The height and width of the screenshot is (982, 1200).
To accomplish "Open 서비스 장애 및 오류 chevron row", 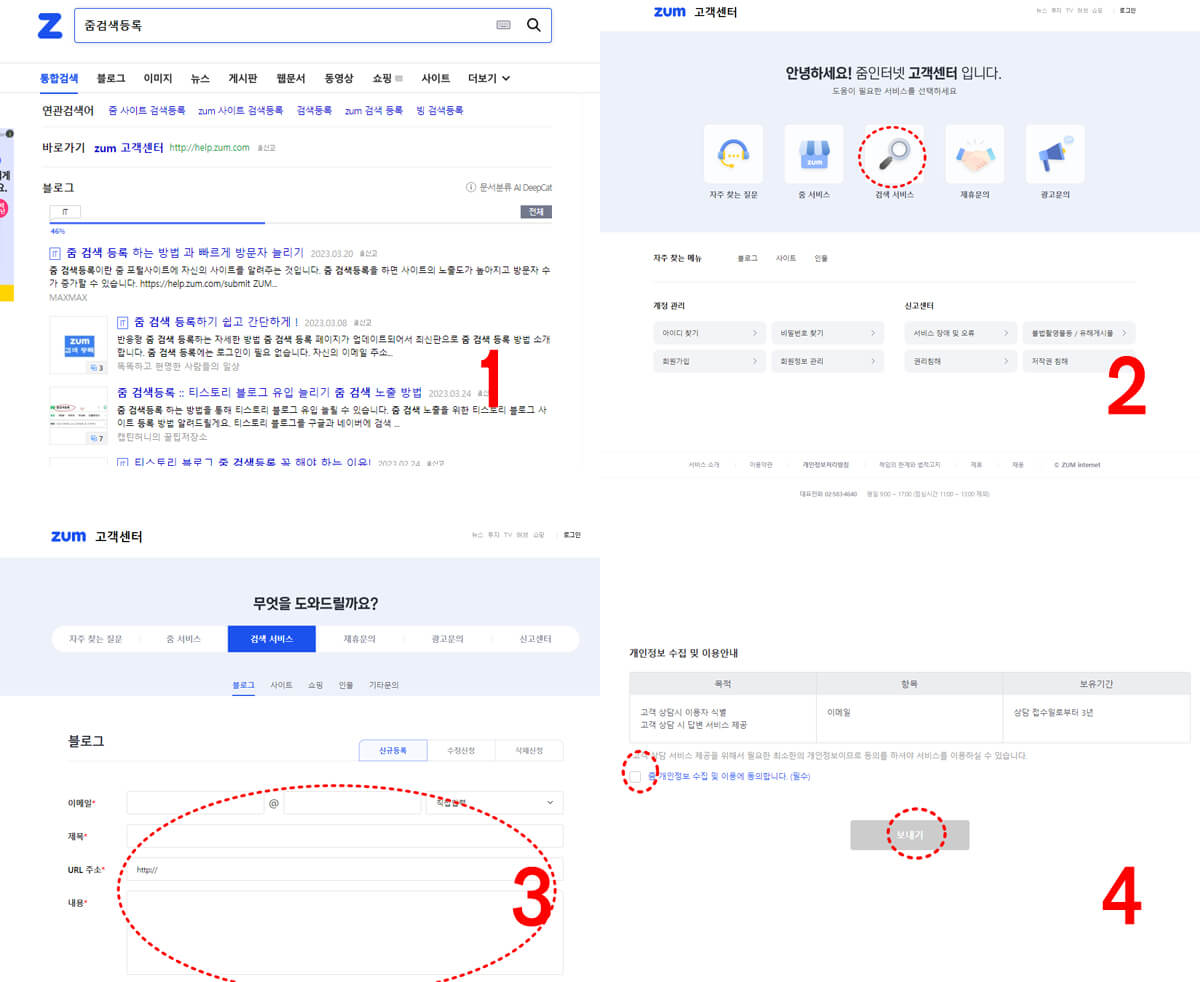I will [960, 332].
